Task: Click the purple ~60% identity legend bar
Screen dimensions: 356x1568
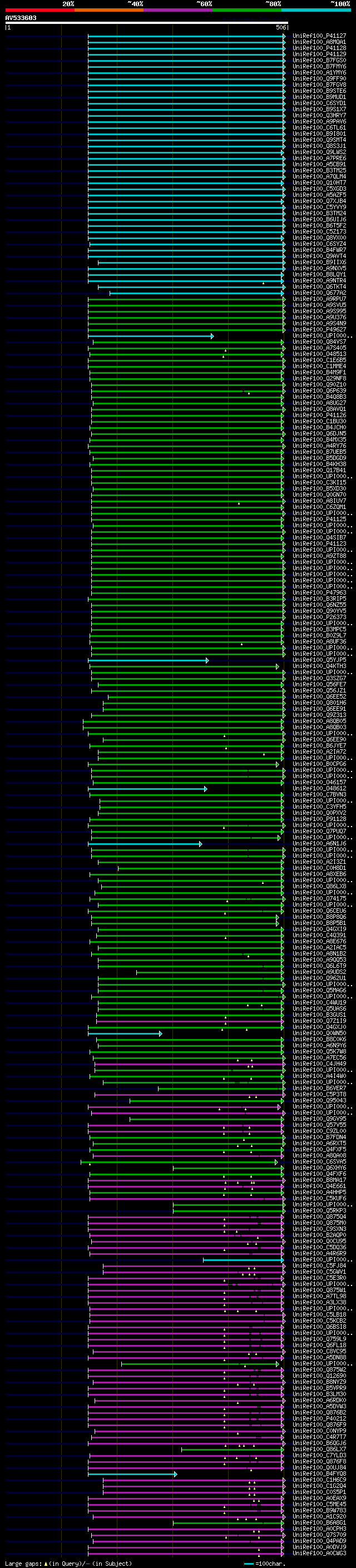Action: click(x=177, y=10)
